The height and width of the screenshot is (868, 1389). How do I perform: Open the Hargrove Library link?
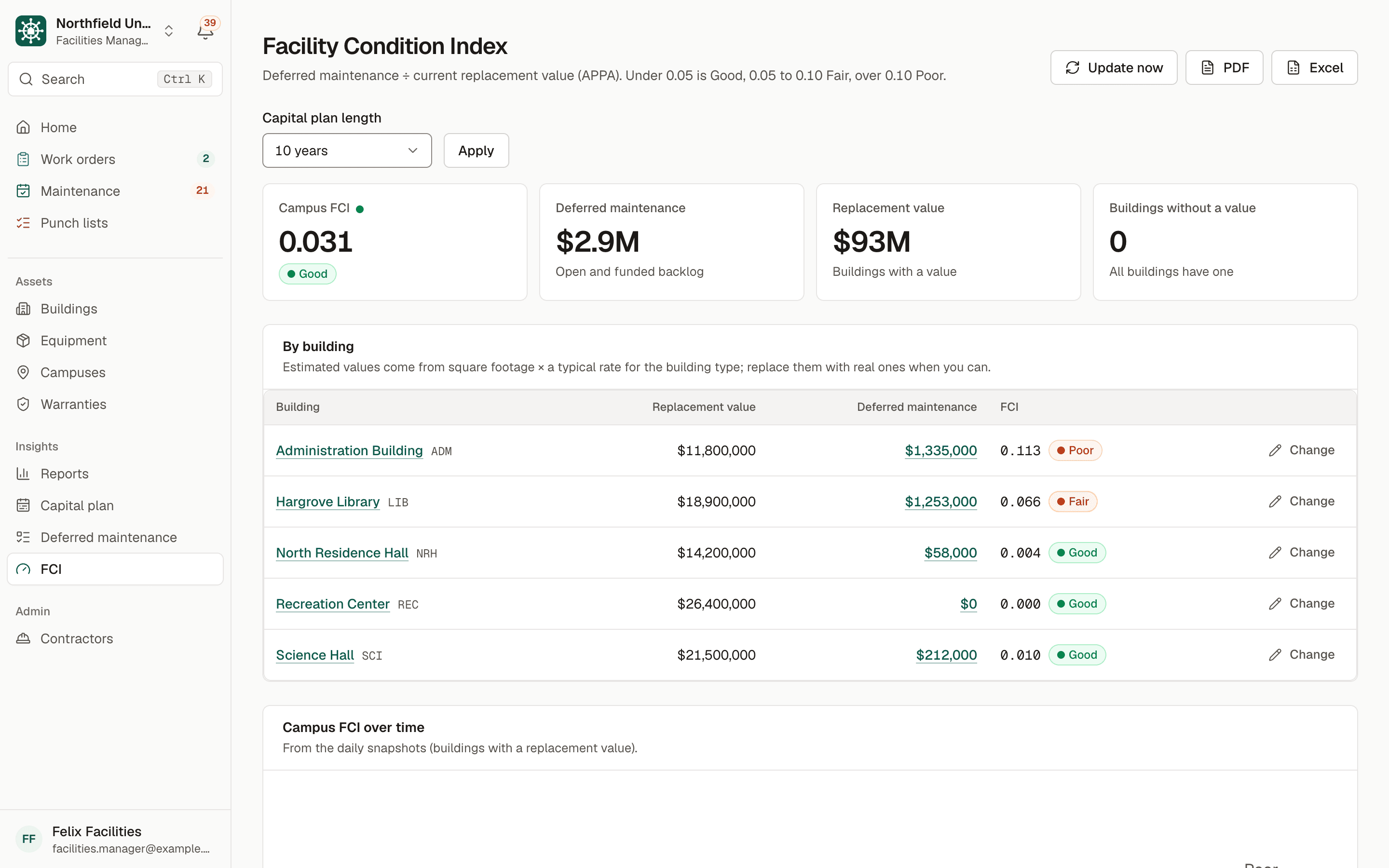tap(328, 502)
